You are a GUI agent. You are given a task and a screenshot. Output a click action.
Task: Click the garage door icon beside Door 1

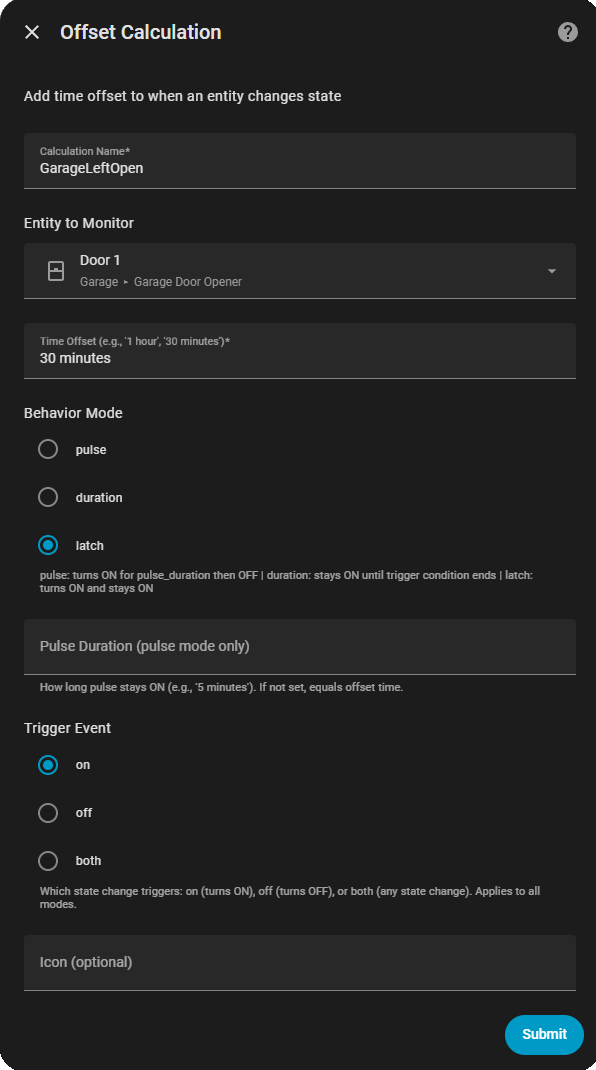pos(56,271)
